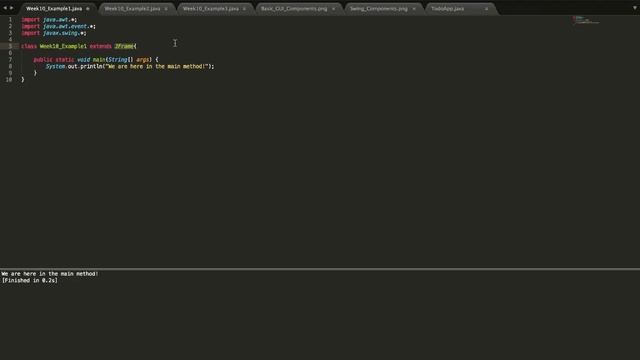Close the Week10_Example1.java tab
640x360 pixels.
pyautogui.click(x=88, y=9)
